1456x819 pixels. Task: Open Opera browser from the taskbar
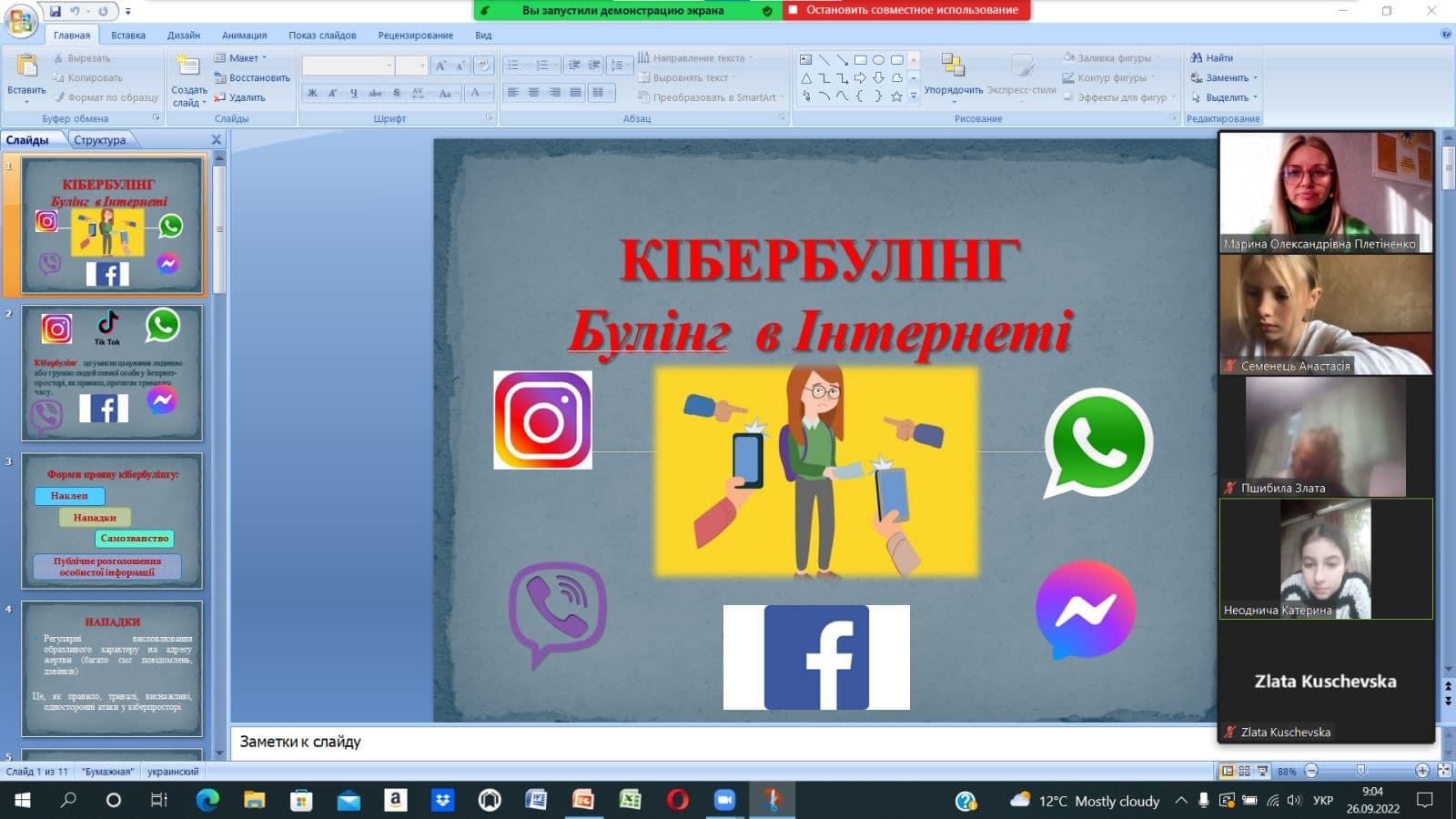click(677, 800)
